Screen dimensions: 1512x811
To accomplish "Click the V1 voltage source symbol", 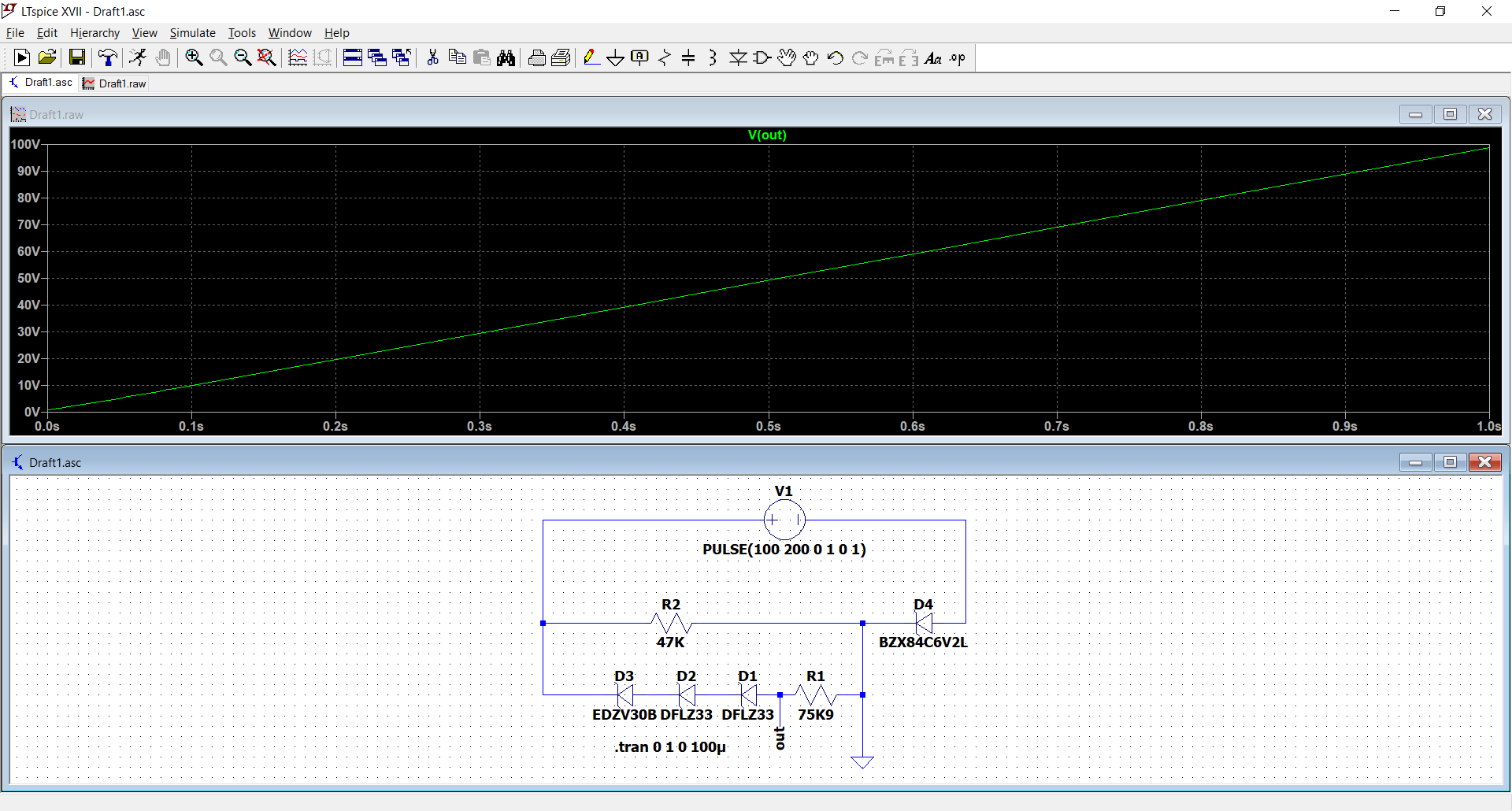I will pos(784,520).
